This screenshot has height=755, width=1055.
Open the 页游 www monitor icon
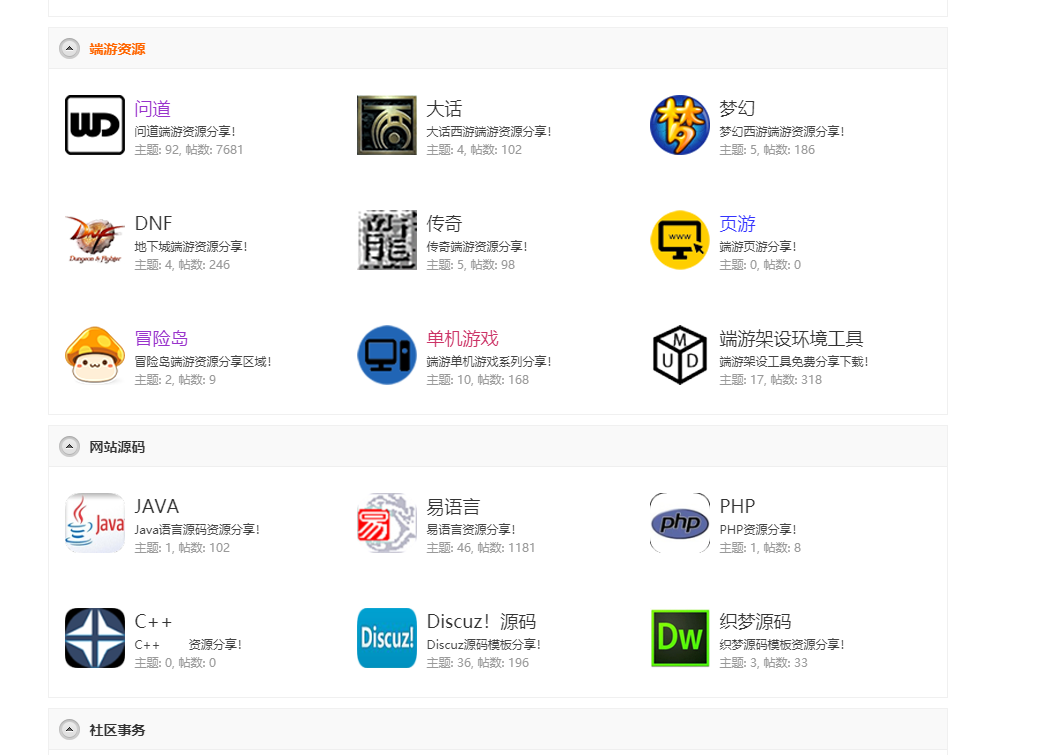tap(680, 240)
